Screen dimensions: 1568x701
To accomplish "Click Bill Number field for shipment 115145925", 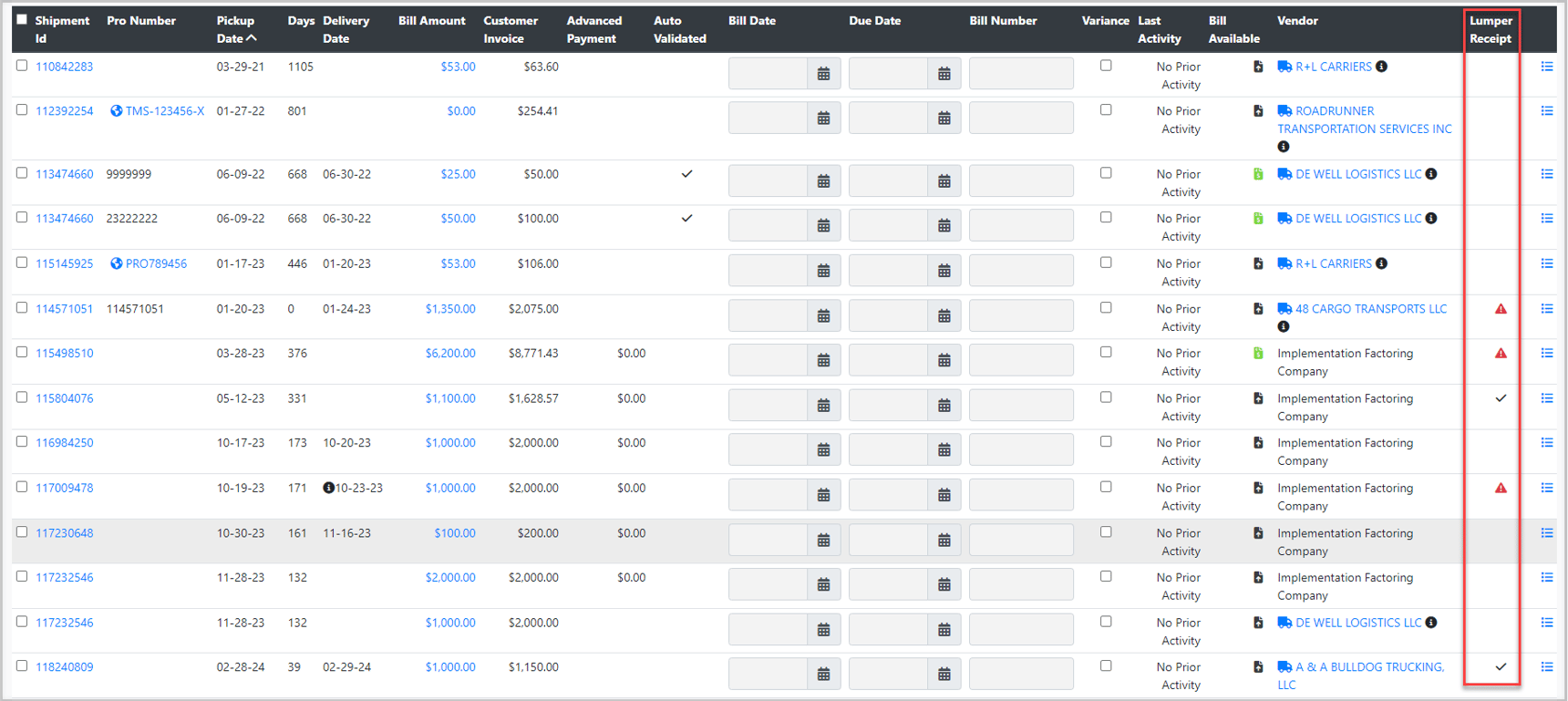I will [x=1021, y=271].
